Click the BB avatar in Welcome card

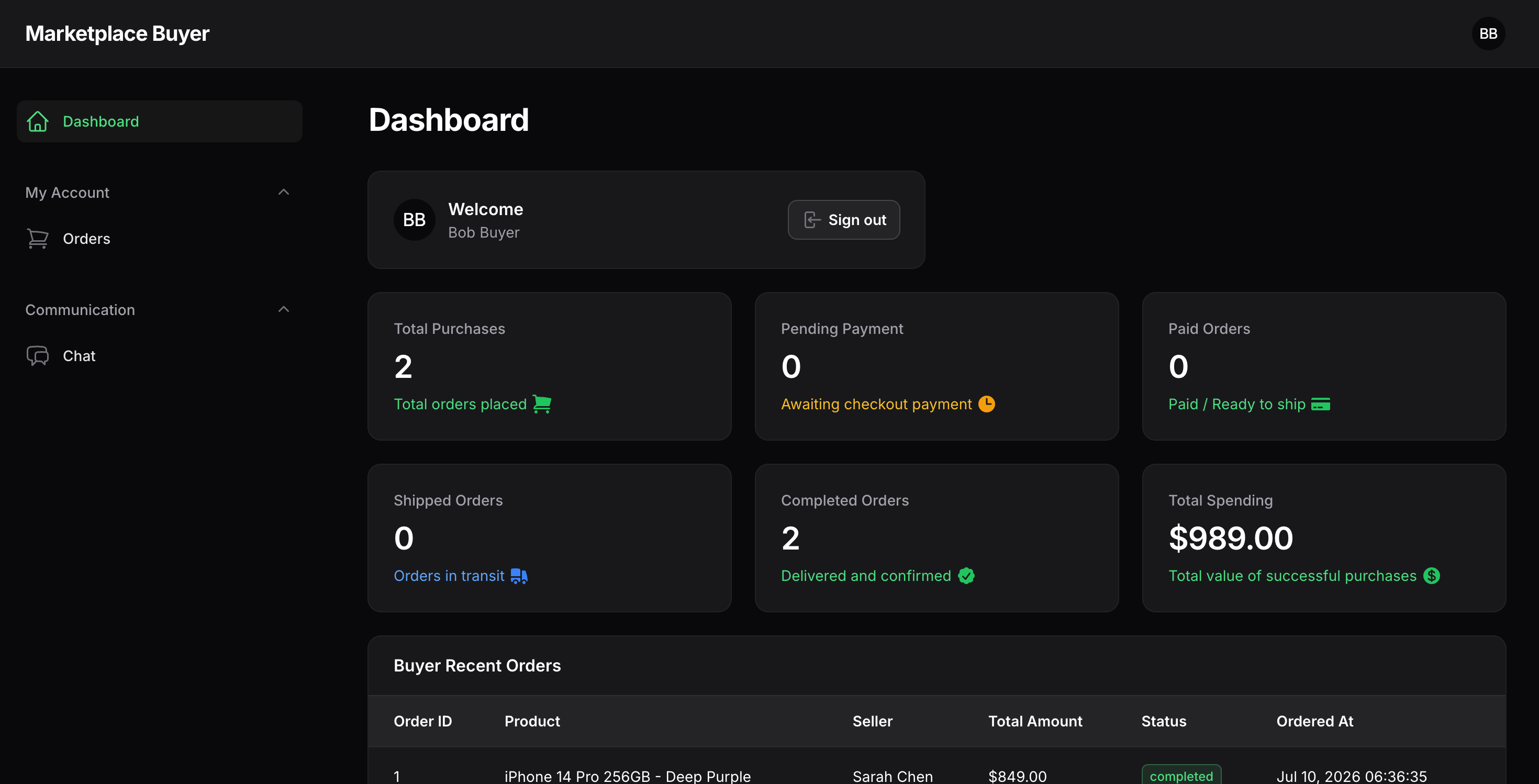pyautogui.click(x=414, y=220)
